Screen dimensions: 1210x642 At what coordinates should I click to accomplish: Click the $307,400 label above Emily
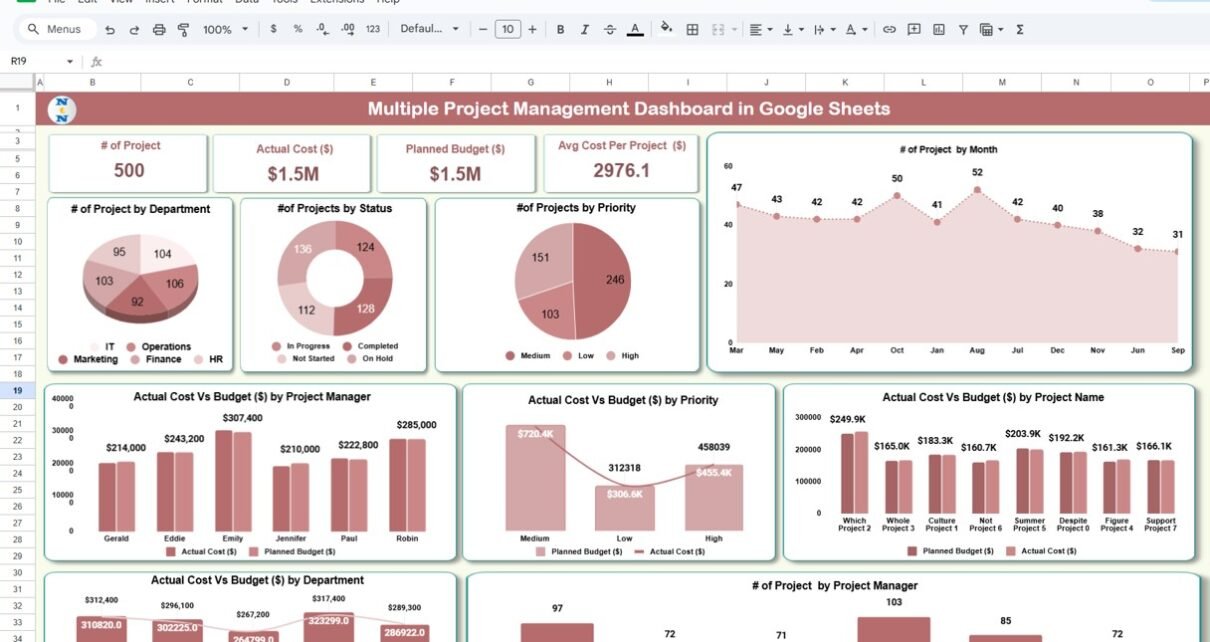pos(242,418)
